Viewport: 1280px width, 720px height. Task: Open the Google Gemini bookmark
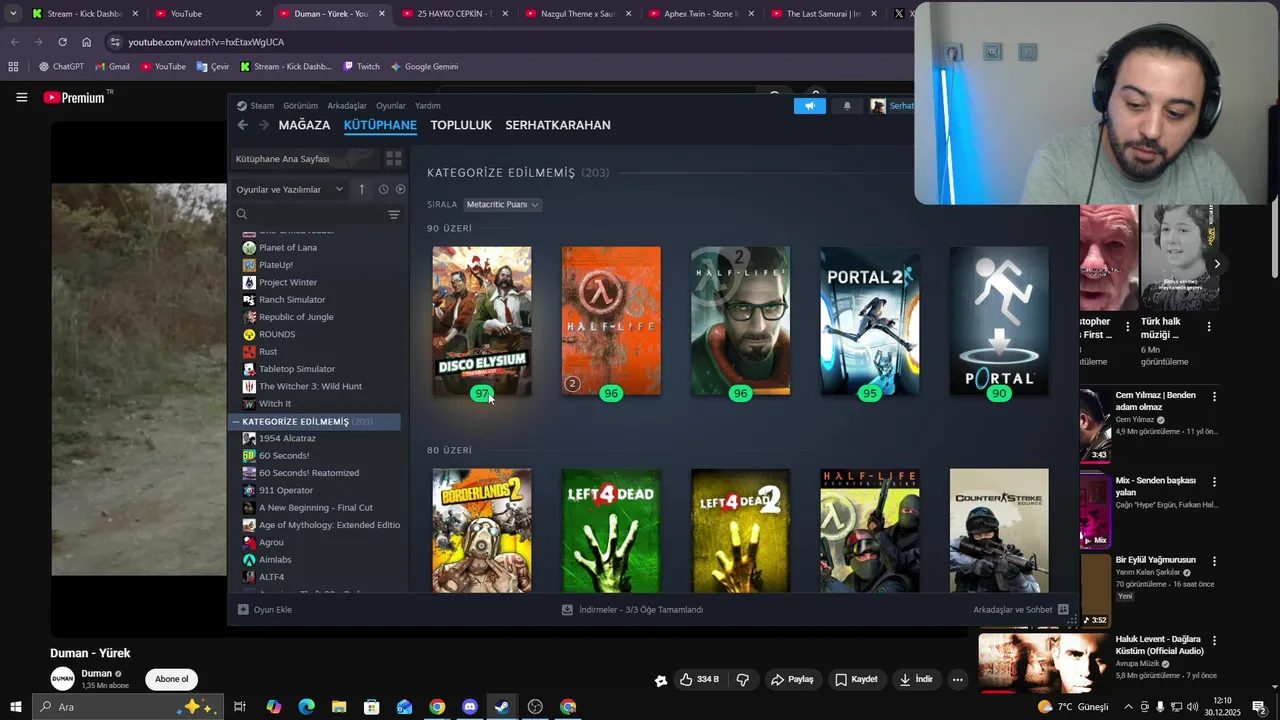point(424,67)
